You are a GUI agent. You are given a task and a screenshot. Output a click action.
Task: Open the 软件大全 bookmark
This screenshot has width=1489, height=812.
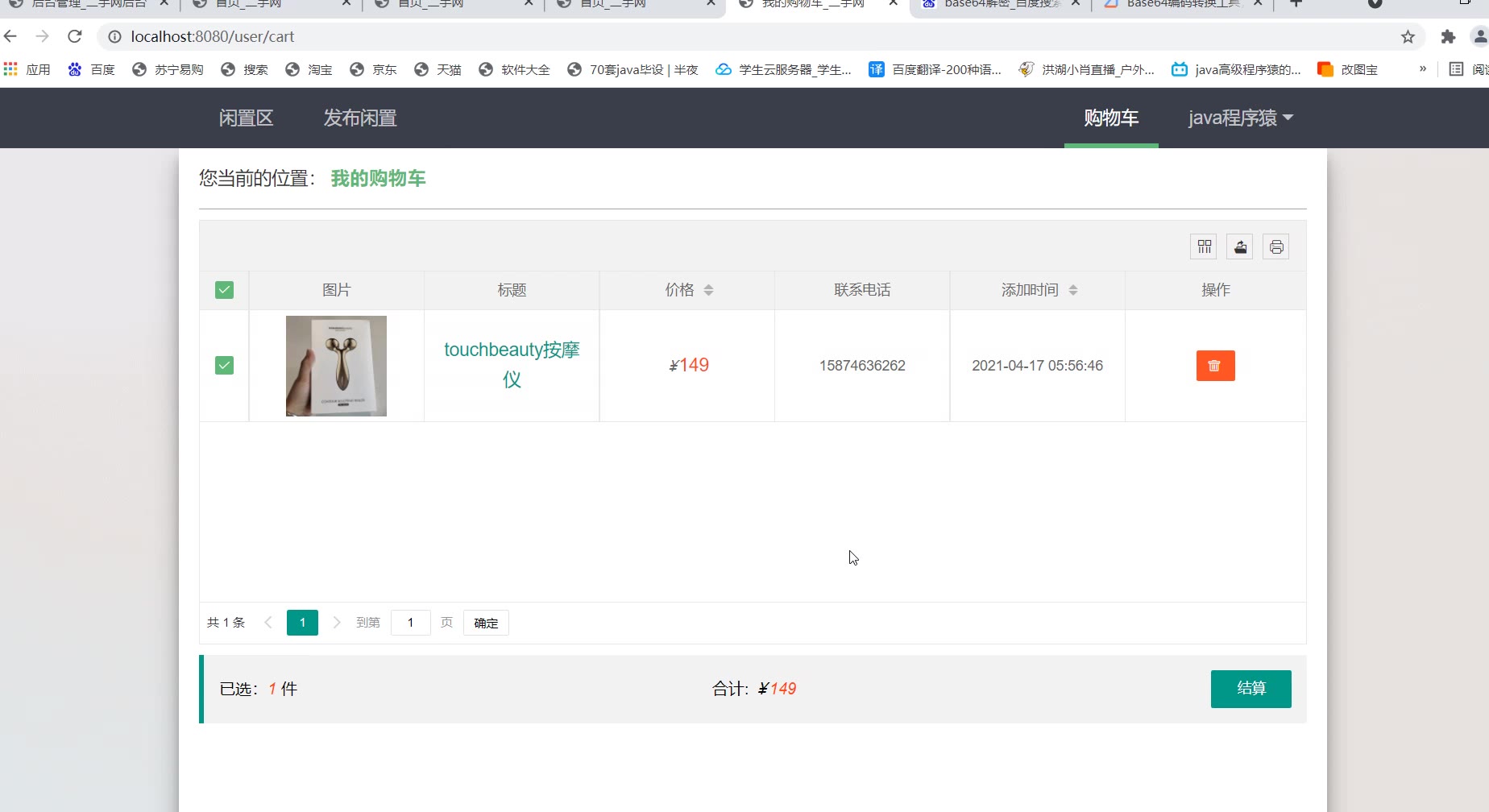[x=514, y=69]
